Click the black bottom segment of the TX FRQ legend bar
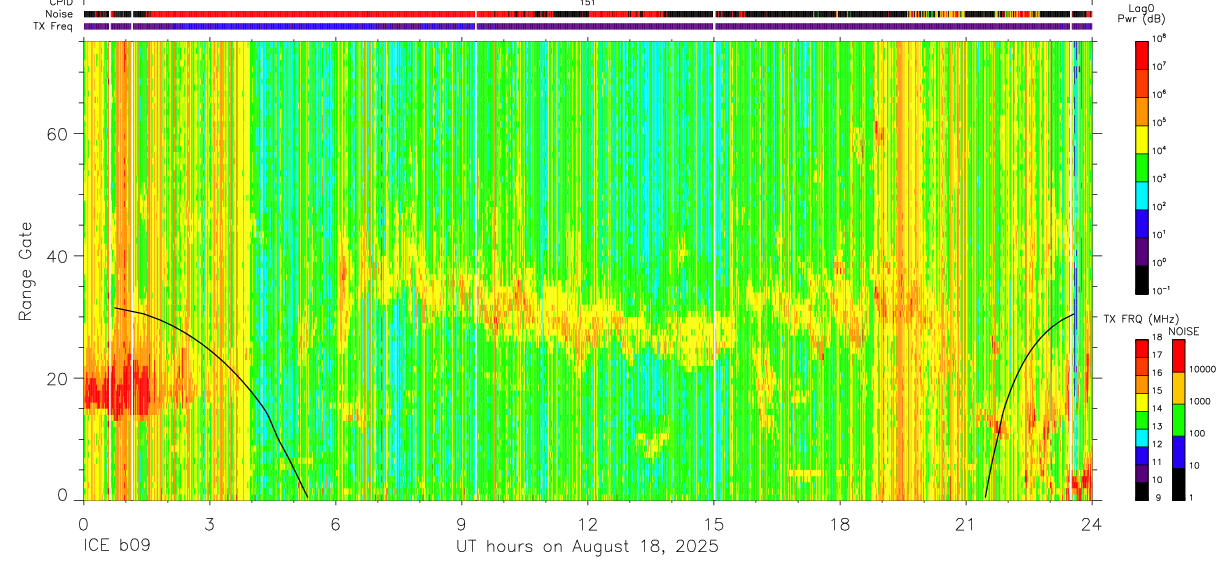 (1141, 492)
